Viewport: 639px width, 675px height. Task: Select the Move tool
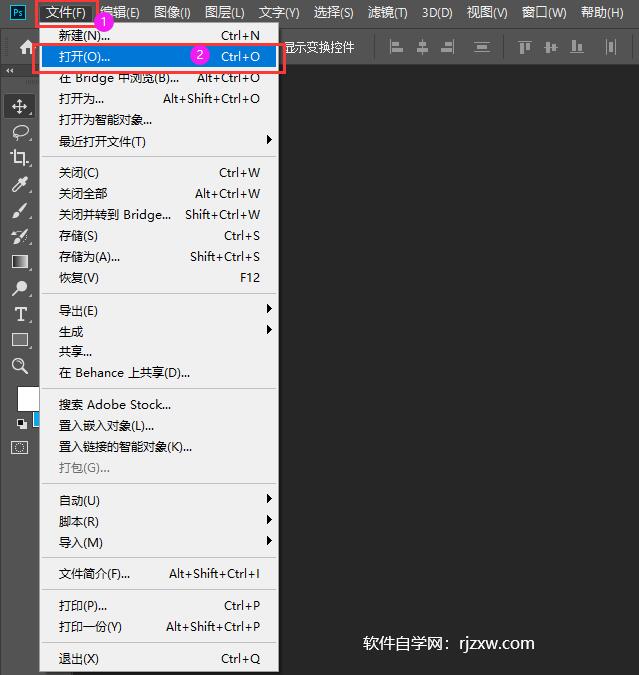[19, 106]
